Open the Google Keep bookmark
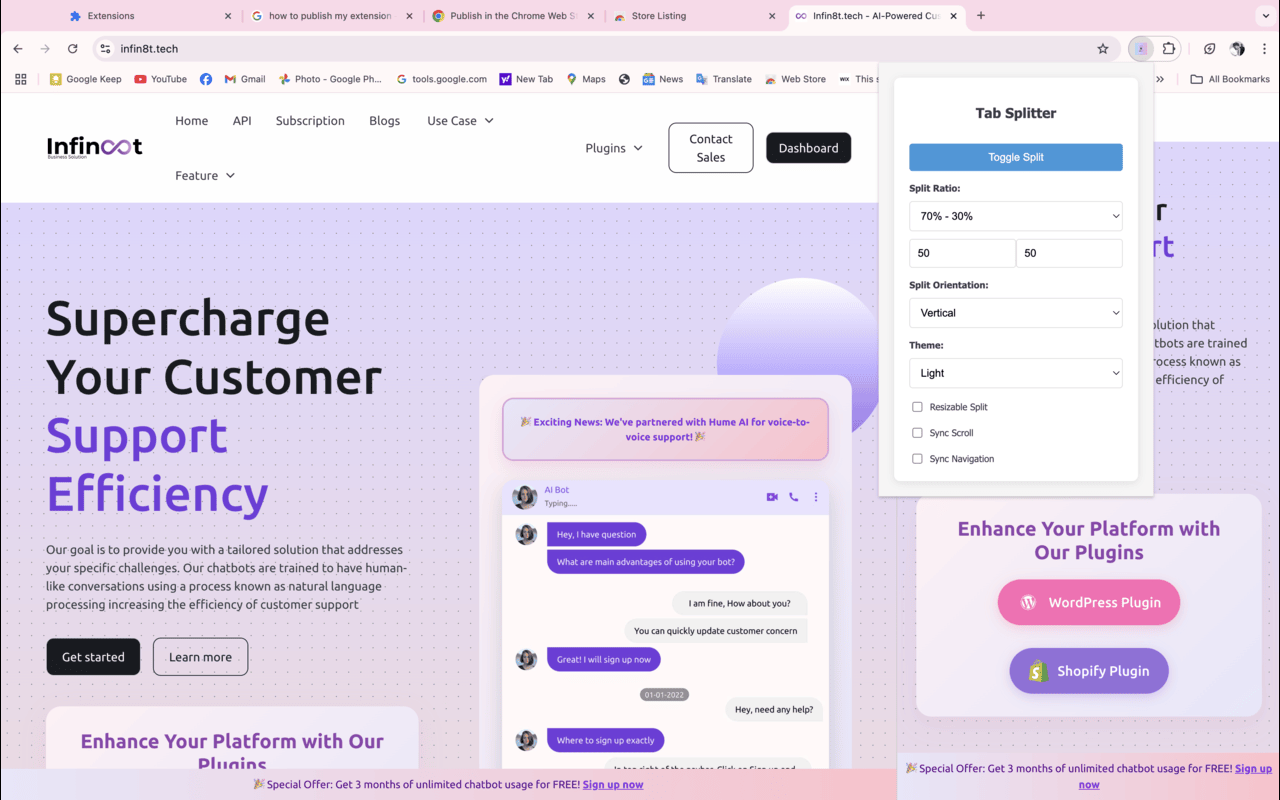The width and height of the screenshot is (1280, 800). click(86, 79)
